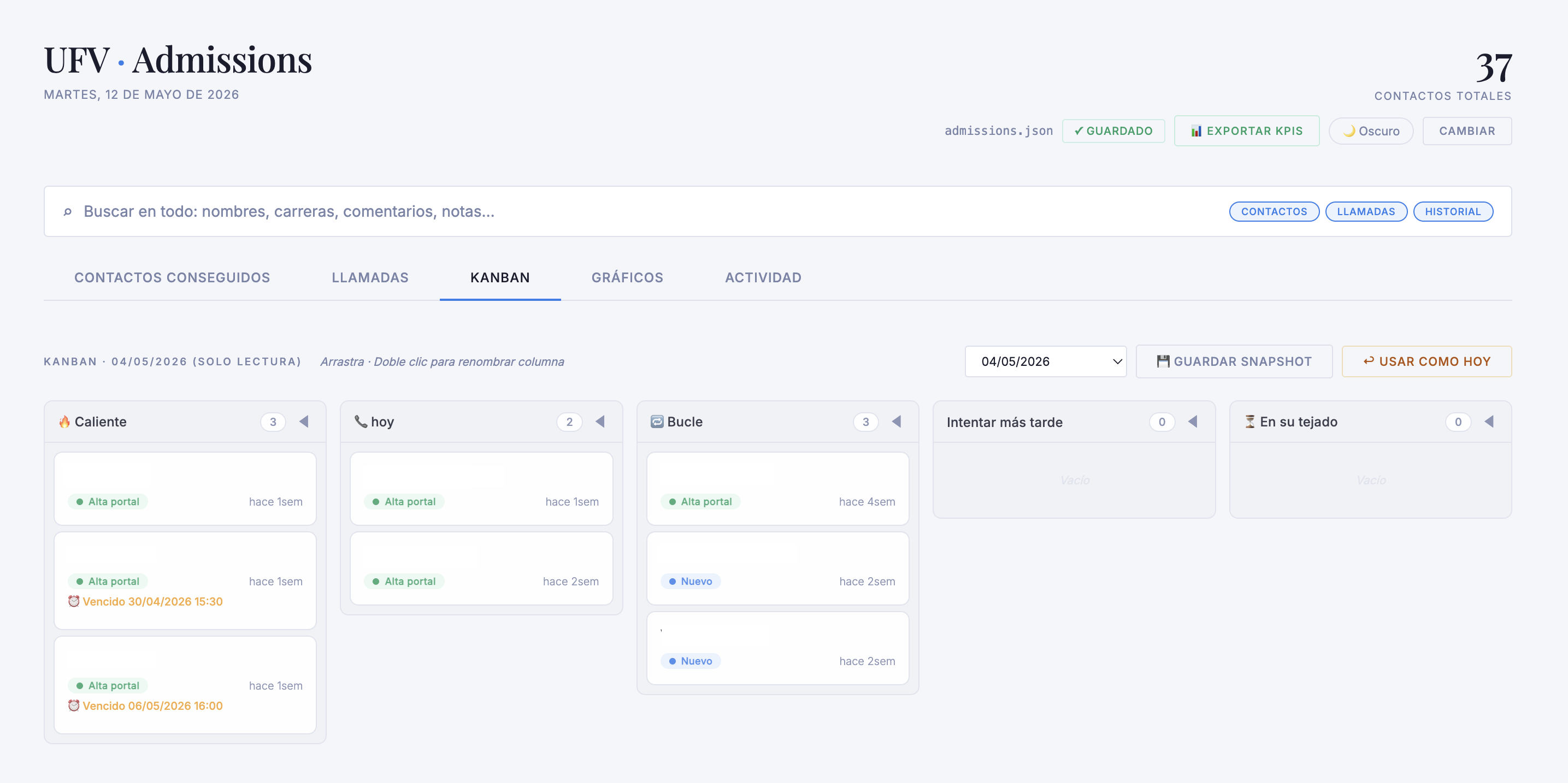Toggle the CONTACTOS search filter
This screenshot has width=1568, height=783.
(x=1274, y=211)
